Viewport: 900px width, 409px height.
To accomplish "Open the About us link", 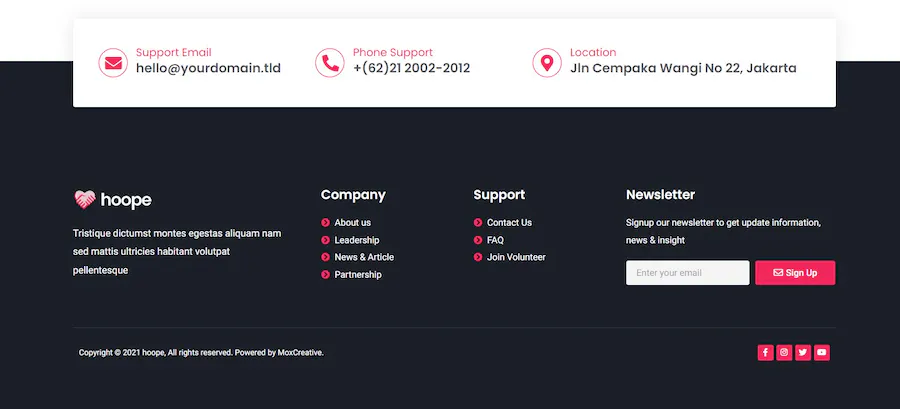I will click(x=352, y=223).
